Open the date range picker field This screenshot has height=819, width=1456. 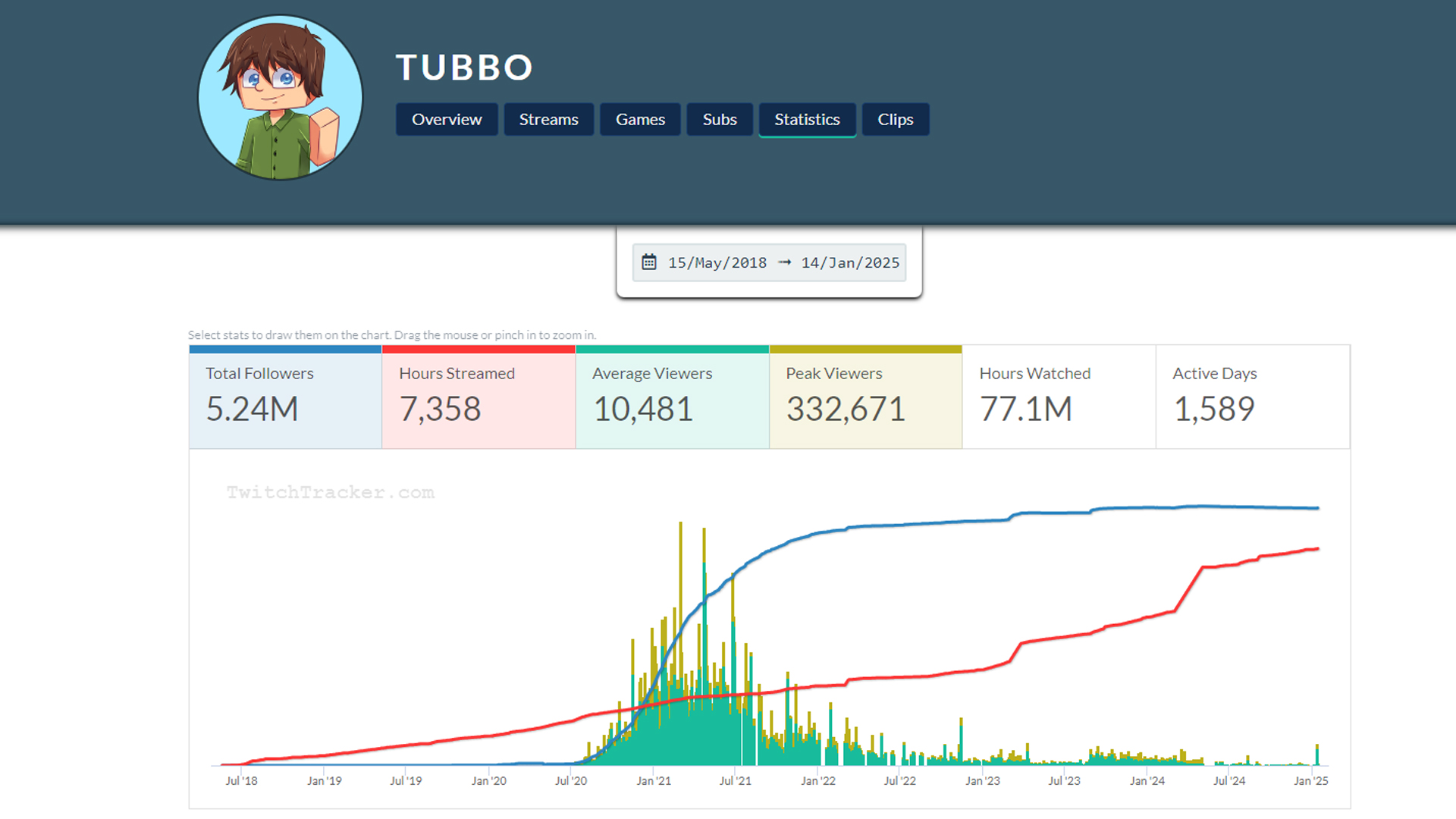pyautogui.click(x=769, y=262)
